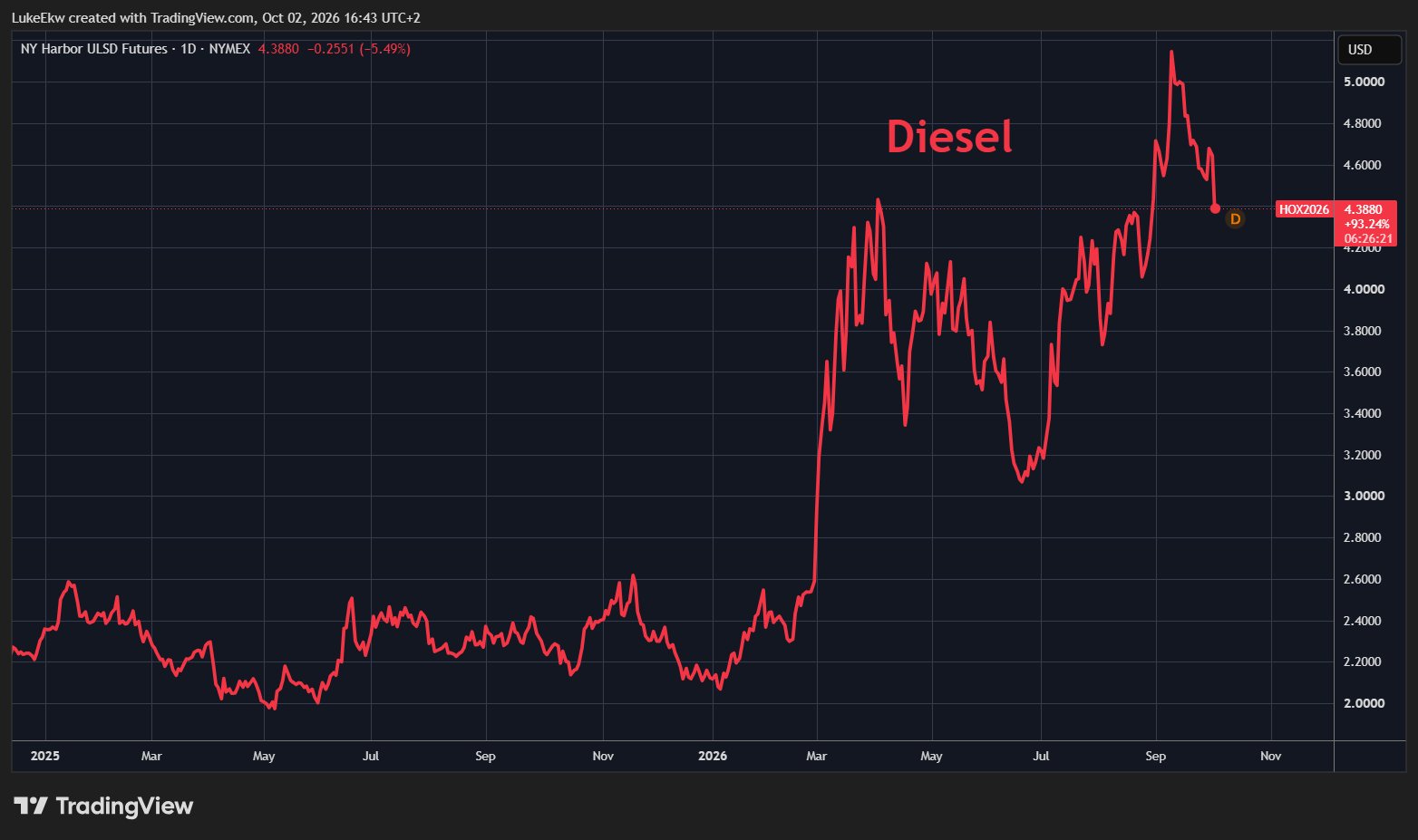Click the 5.0000 price axis label

(x=1364, y=82)
